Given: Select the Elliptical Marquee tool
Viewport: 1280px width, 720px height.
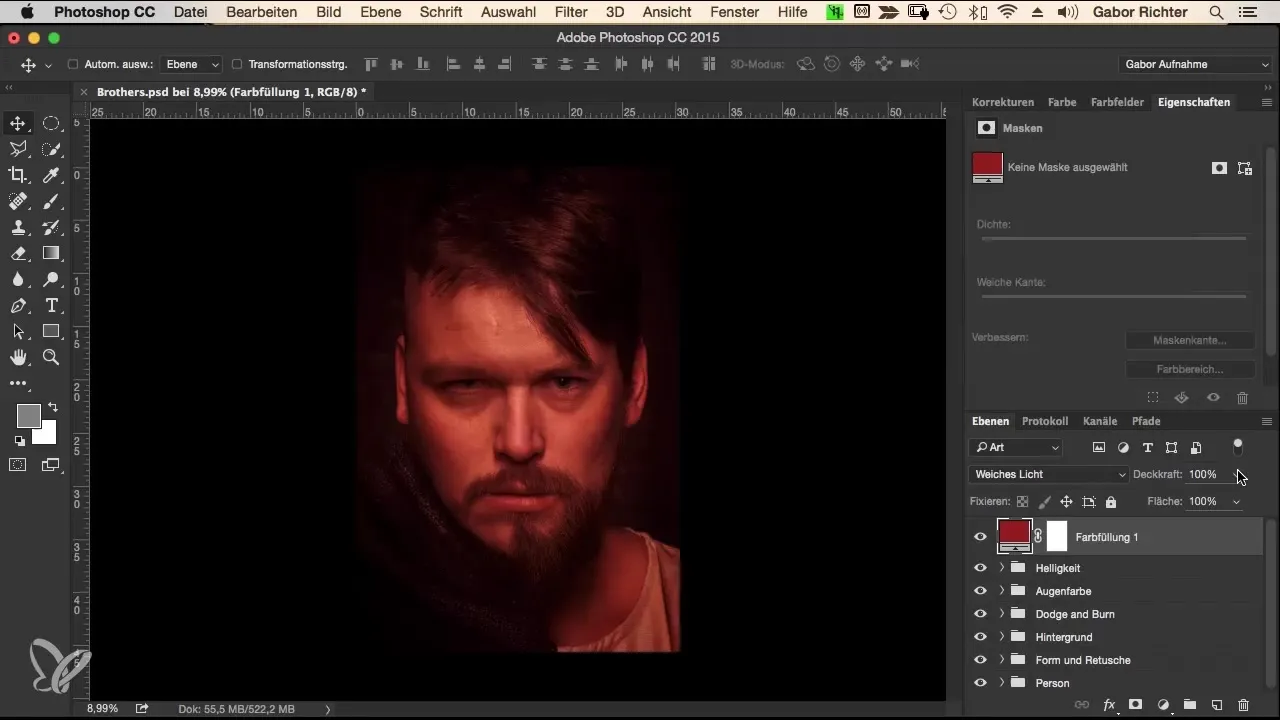Looking at the screenshot, I should tap(51, 124).
